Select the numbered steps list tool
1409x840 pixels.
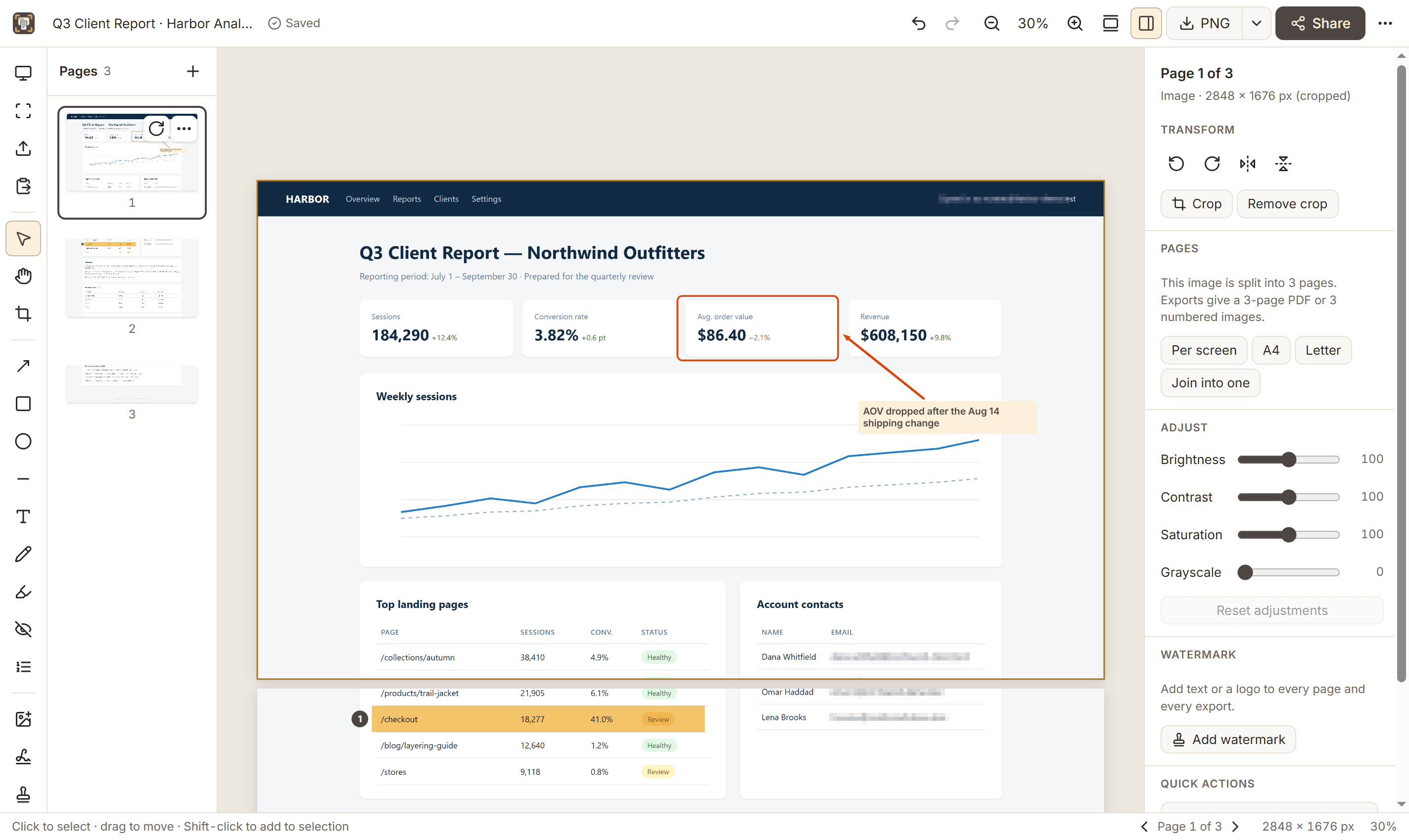(23, 667)
